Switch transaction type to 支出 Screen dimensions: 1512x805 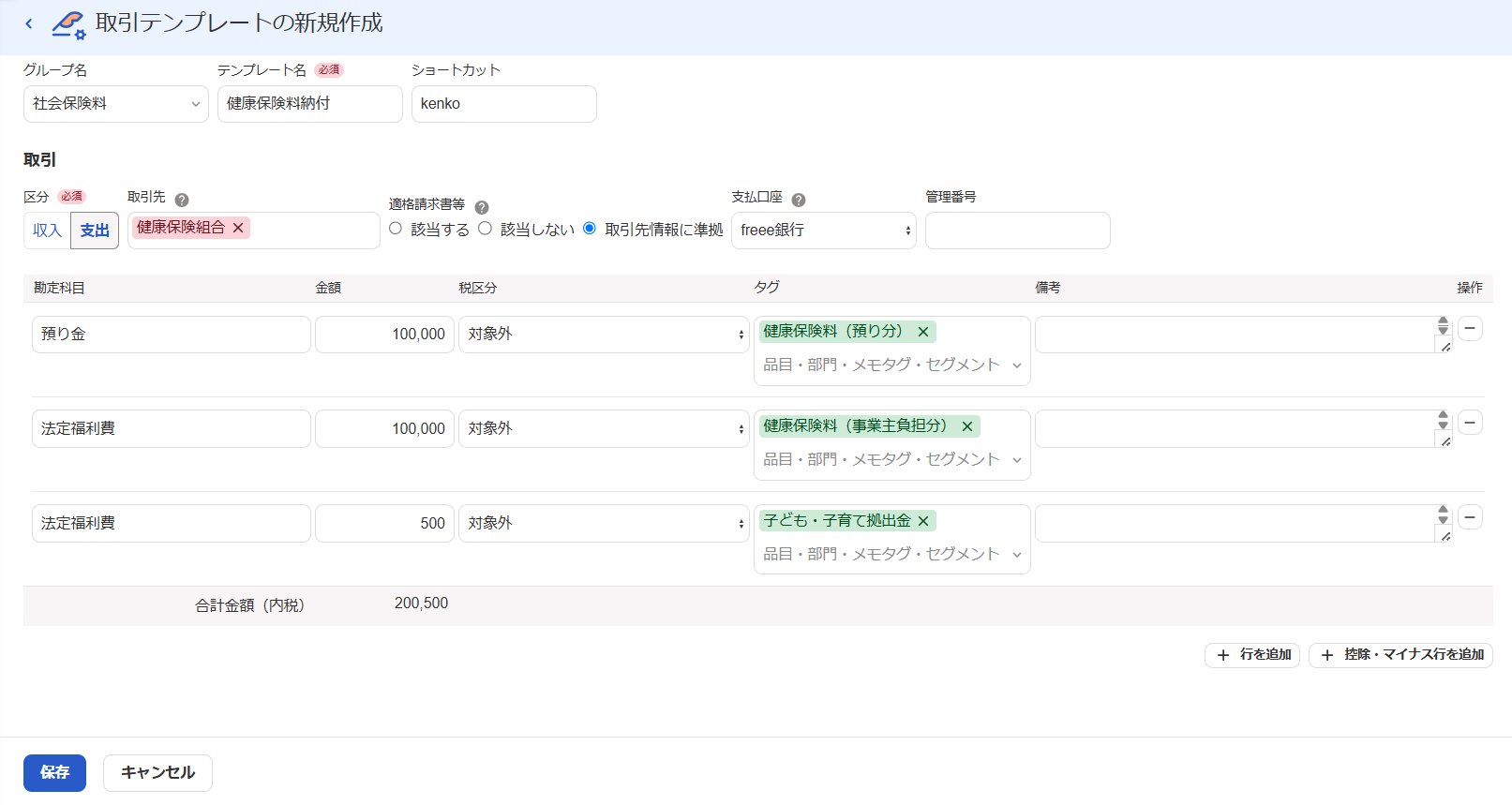(x=95, y=231)
